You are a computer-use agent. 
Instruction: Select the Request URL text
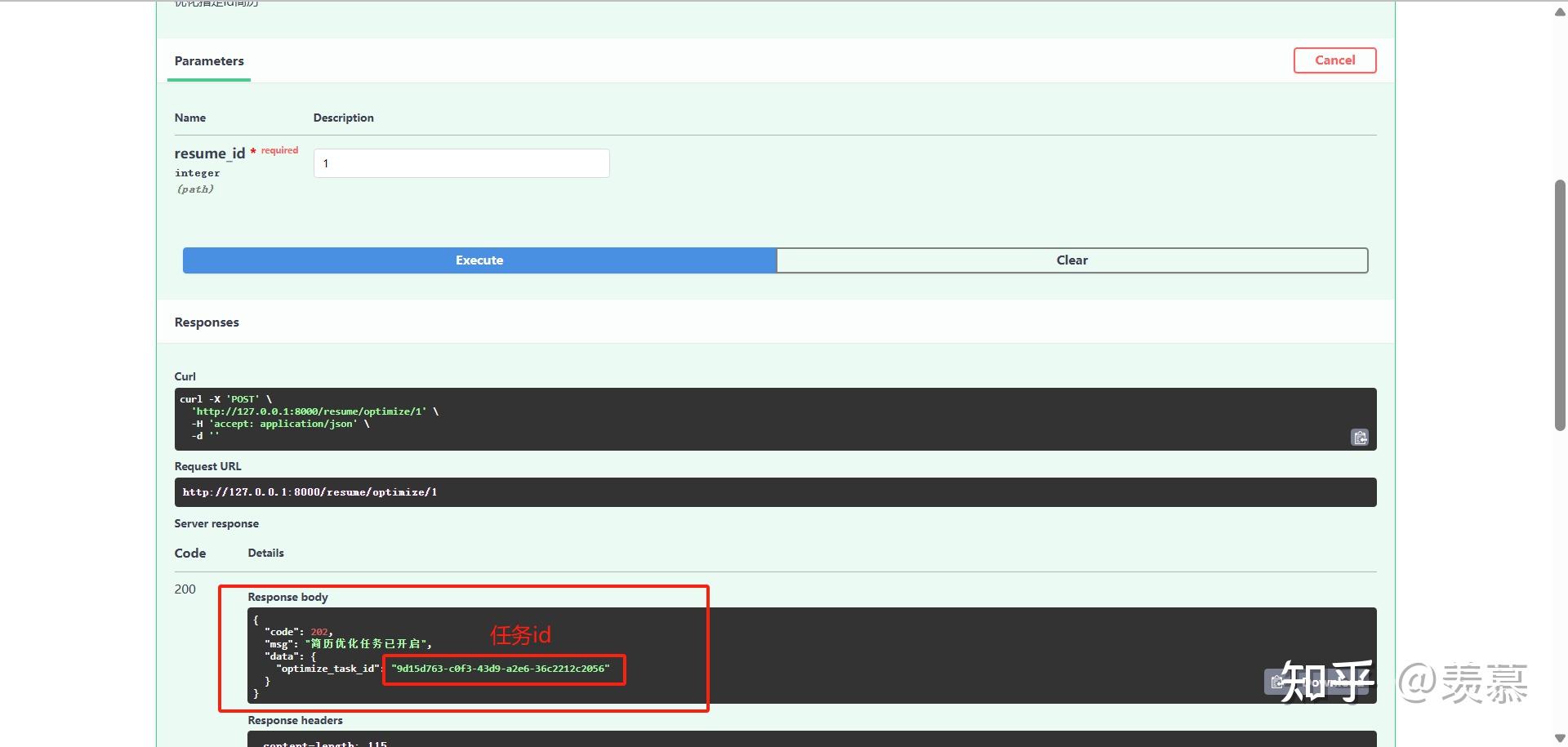(310, 491)
